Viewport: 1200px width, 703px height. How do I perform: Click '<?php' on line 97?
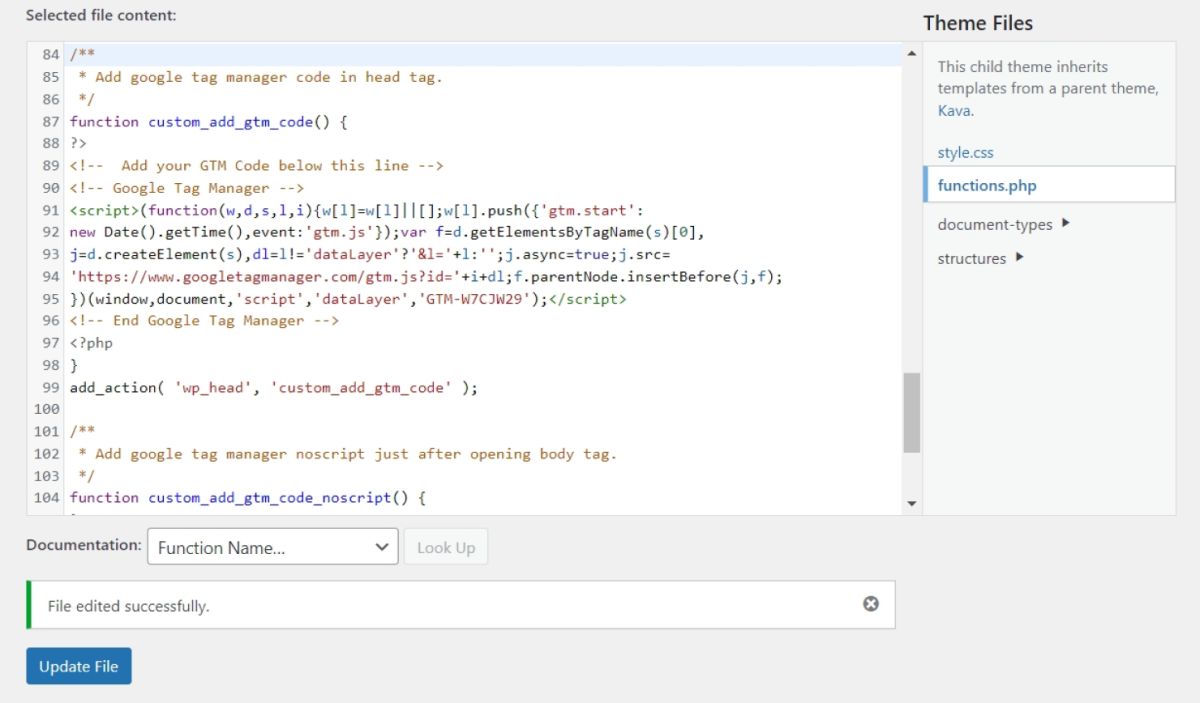point(91,342)
